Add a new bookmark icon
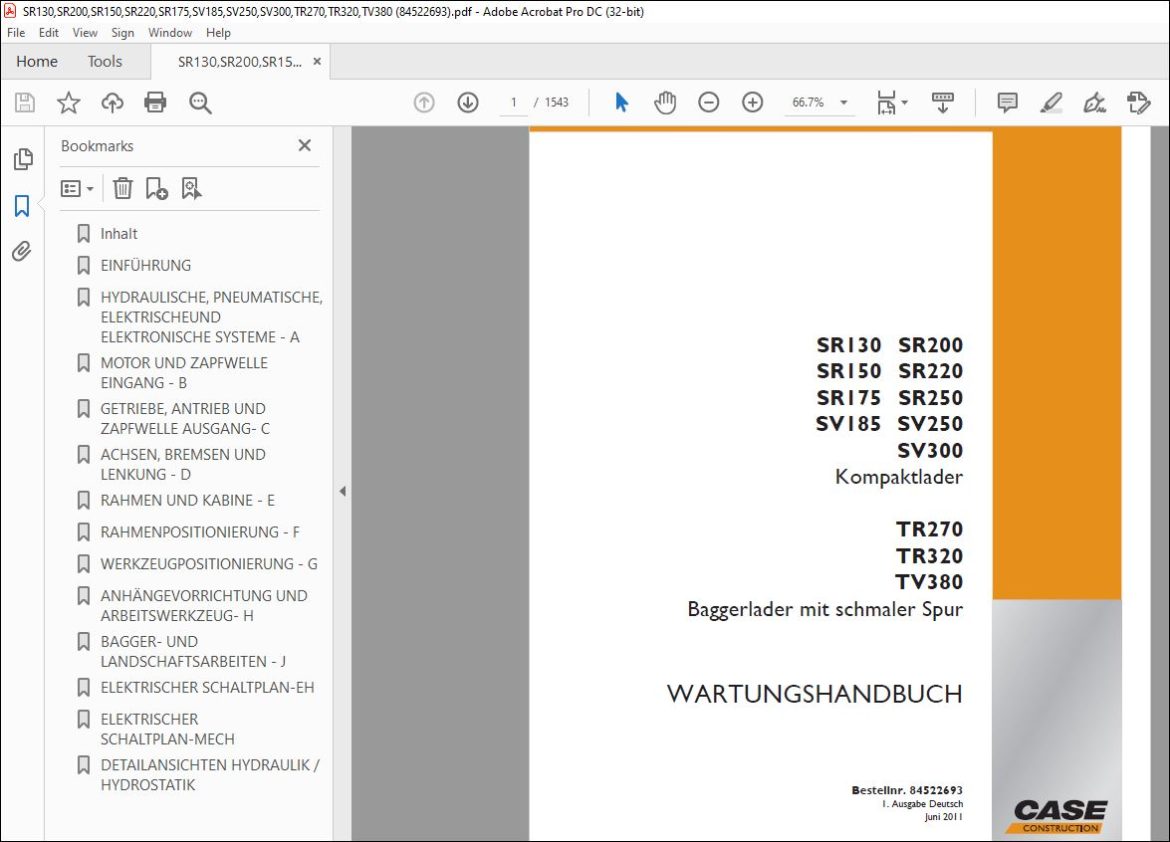The height and width of the screenshot is (842, 1170). pos(157,188)
